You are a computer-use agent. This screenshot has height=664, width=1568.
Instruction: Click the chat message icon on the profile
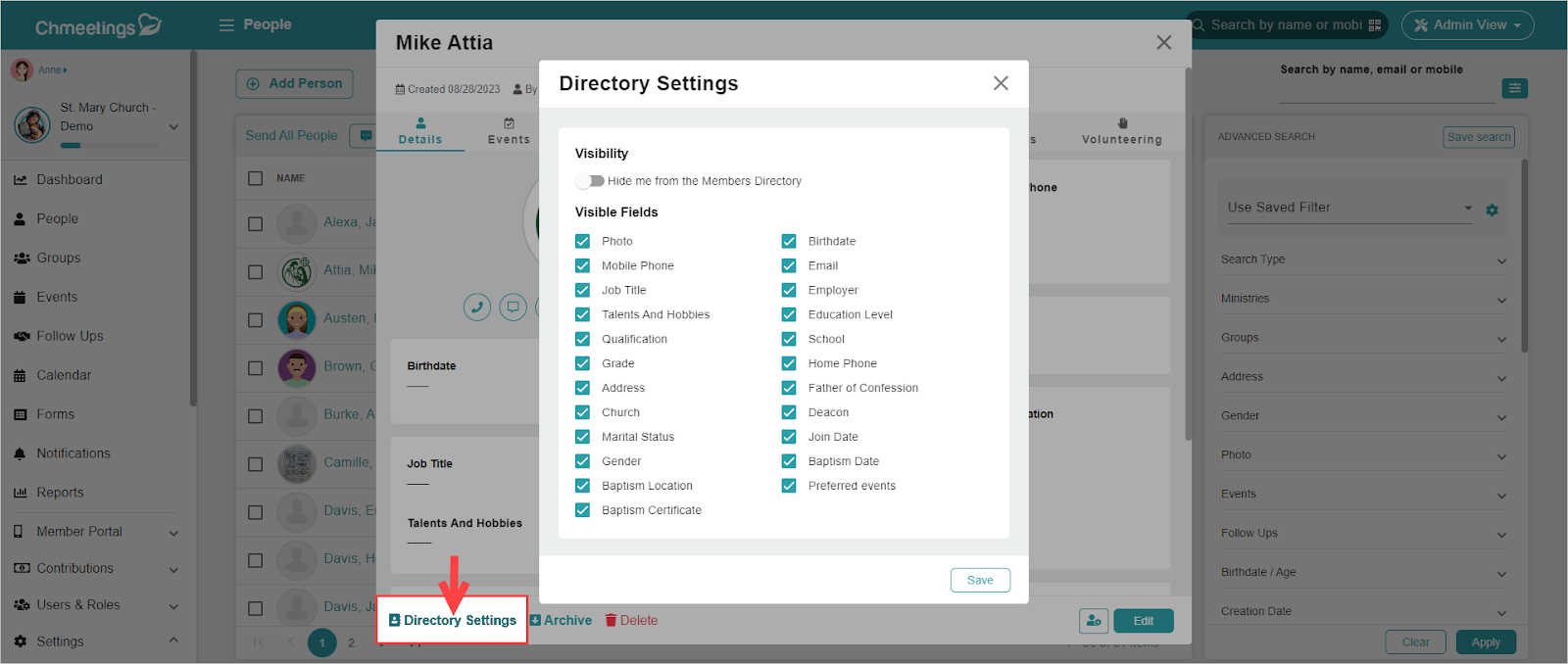[x=514, y=308]
